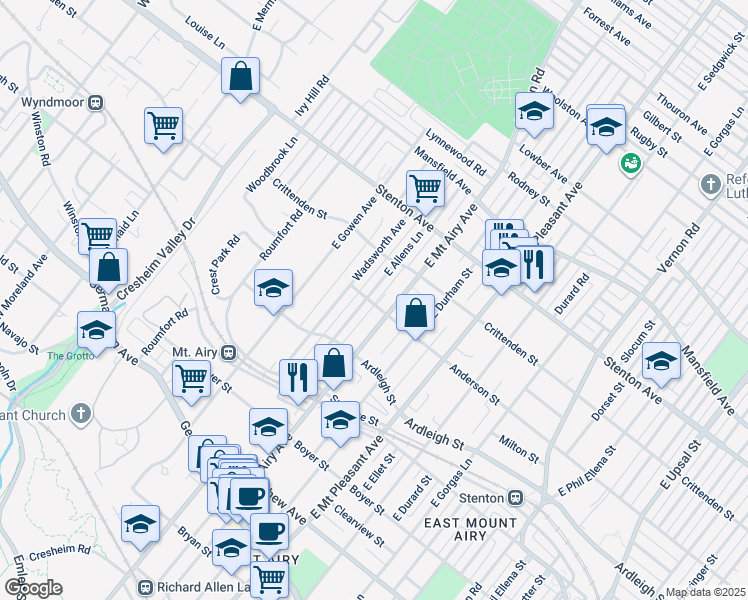
Task: Click the shopping bag marker near Ardleigh St
Action: point(333,363)
